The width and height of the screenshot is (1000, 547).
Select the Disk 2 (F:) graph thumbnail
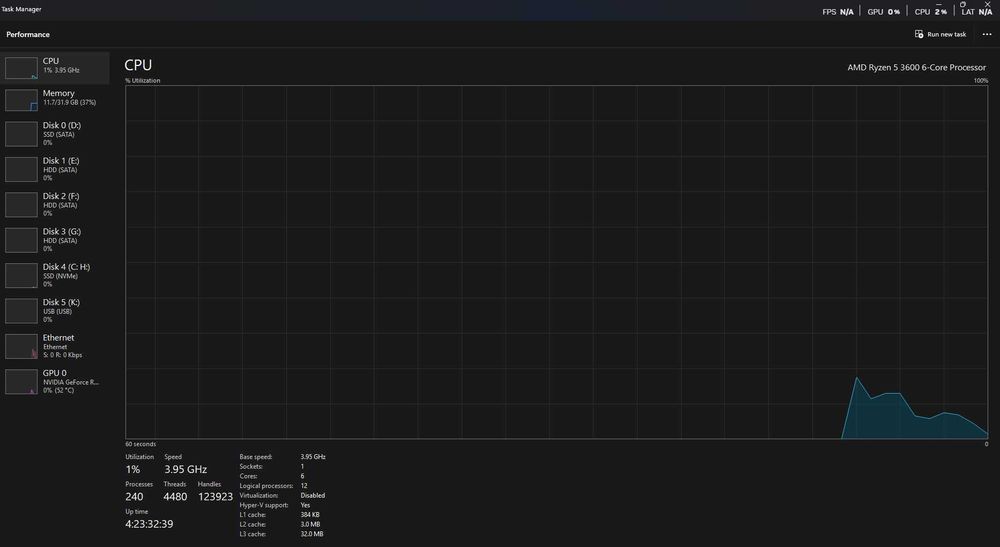pyautogui.click(x=21, y=205)
